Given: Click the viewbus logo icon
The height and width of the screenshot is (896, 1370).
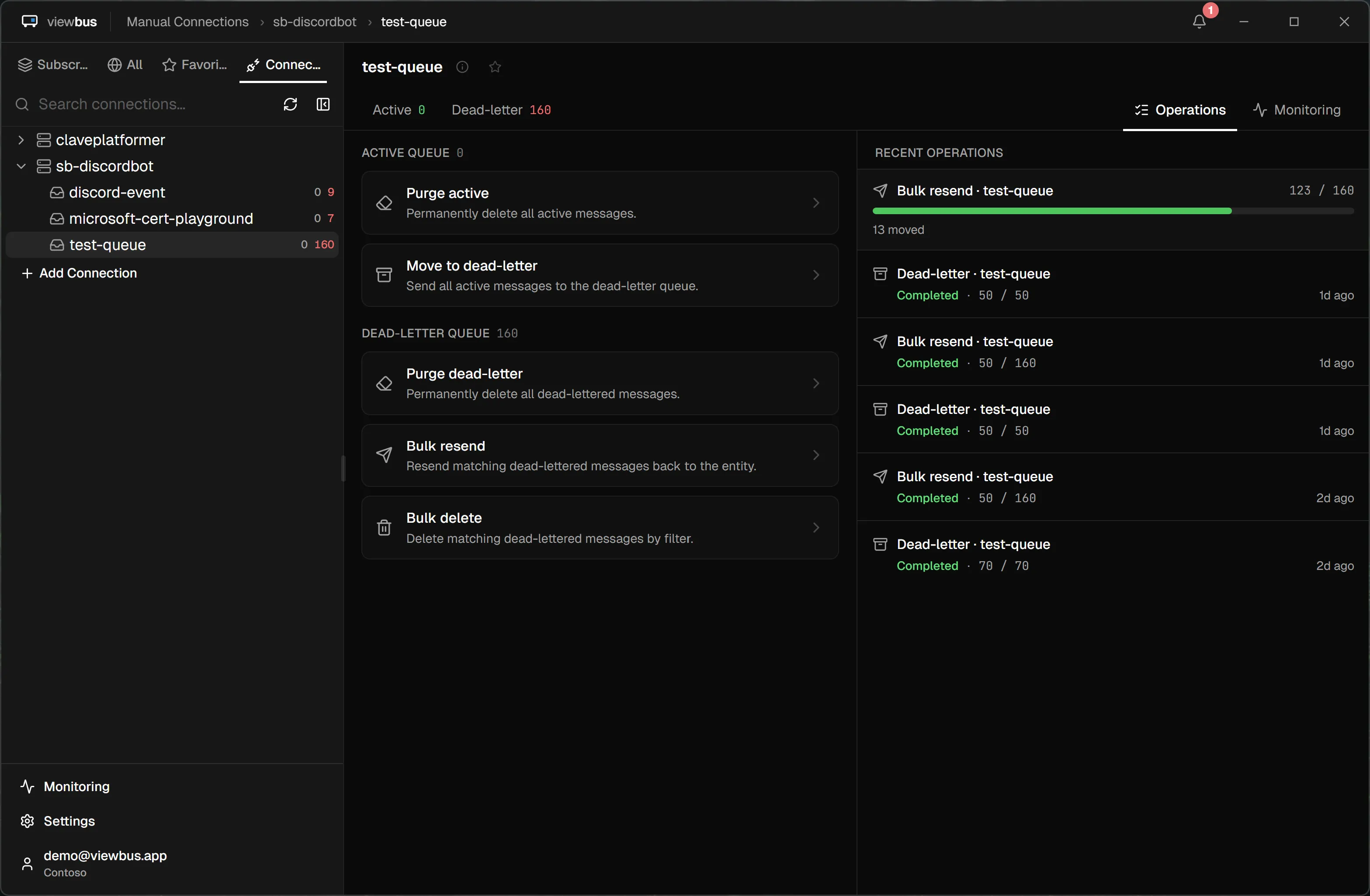Looking at the screenshot, I should (29, 21).
